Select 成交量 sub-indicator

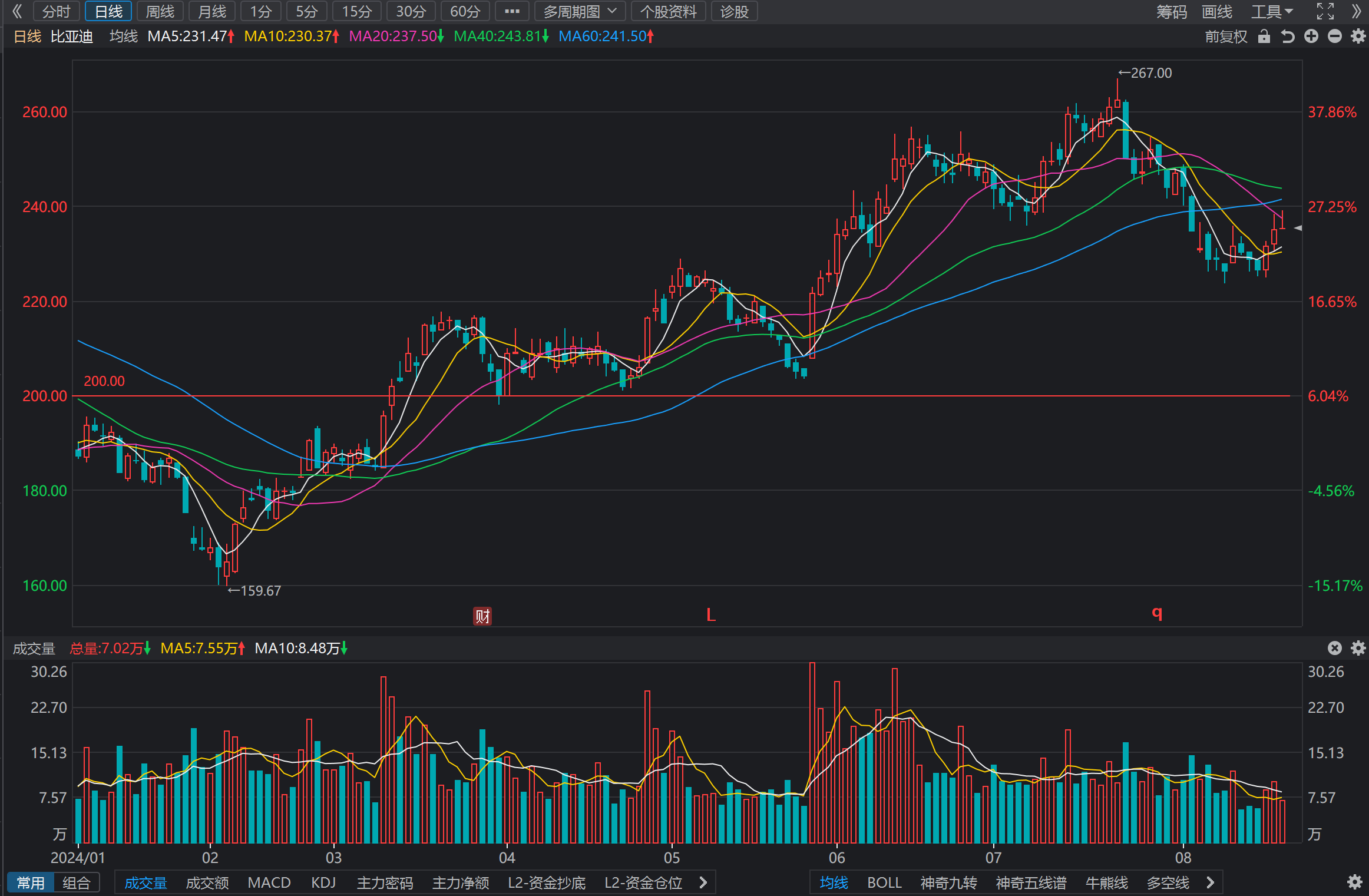146,882
